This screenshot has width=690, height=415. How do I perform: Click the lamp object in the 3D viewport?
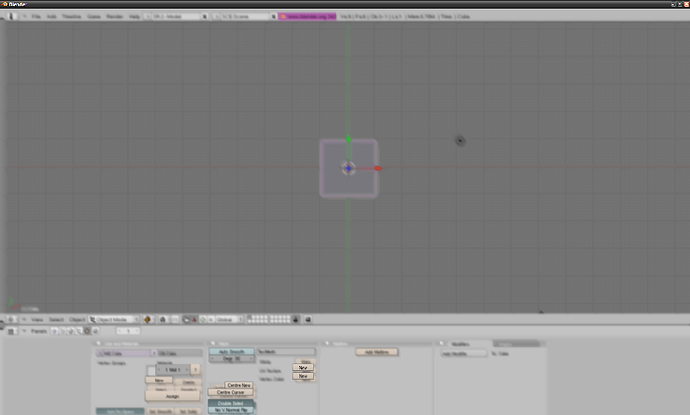[x=460, y=141]
